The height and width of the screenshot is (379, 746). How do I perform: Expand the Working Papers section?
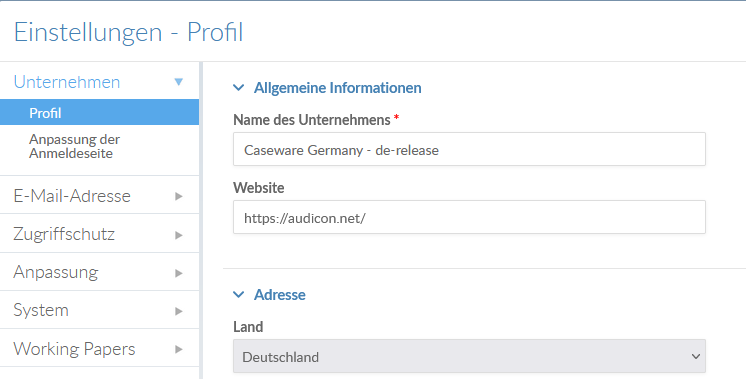178,349
